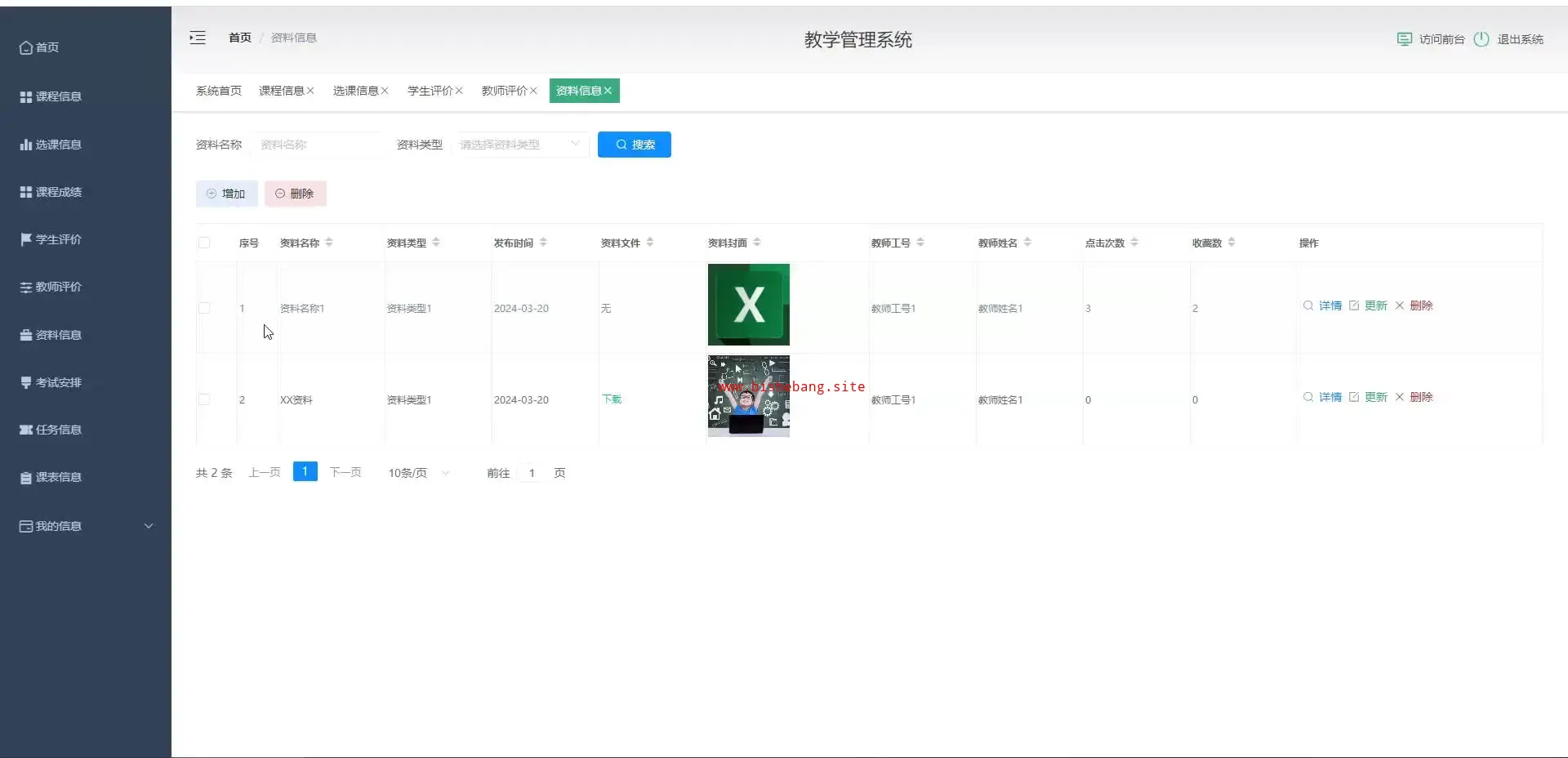Collapse sidebar using the menu fold icon
This screenshot has width=1568, height=758.
pos(198,38)
